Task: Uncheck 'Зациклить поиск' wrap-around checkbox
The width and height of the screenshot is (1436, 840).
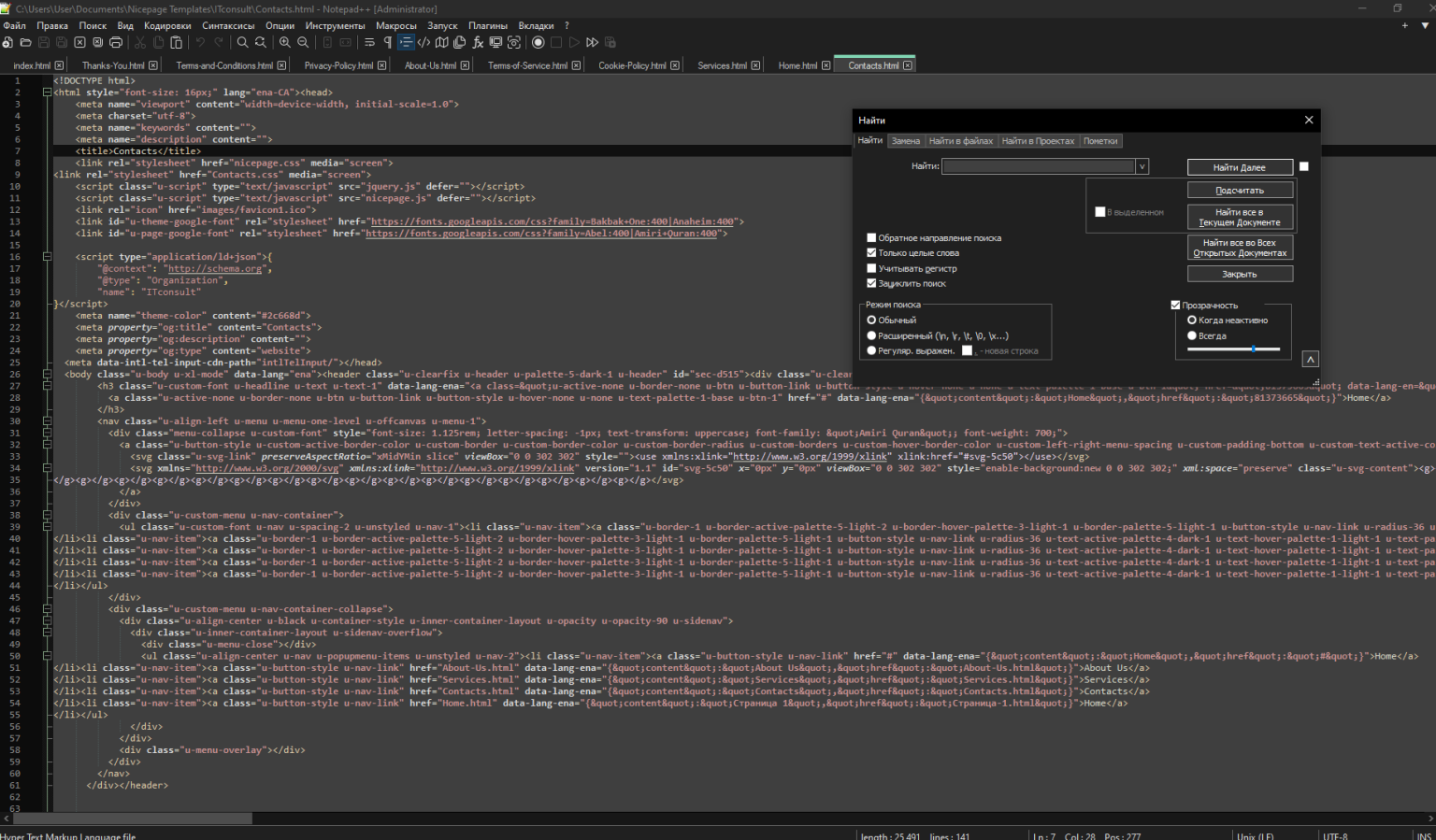Action: coord(871,283)
